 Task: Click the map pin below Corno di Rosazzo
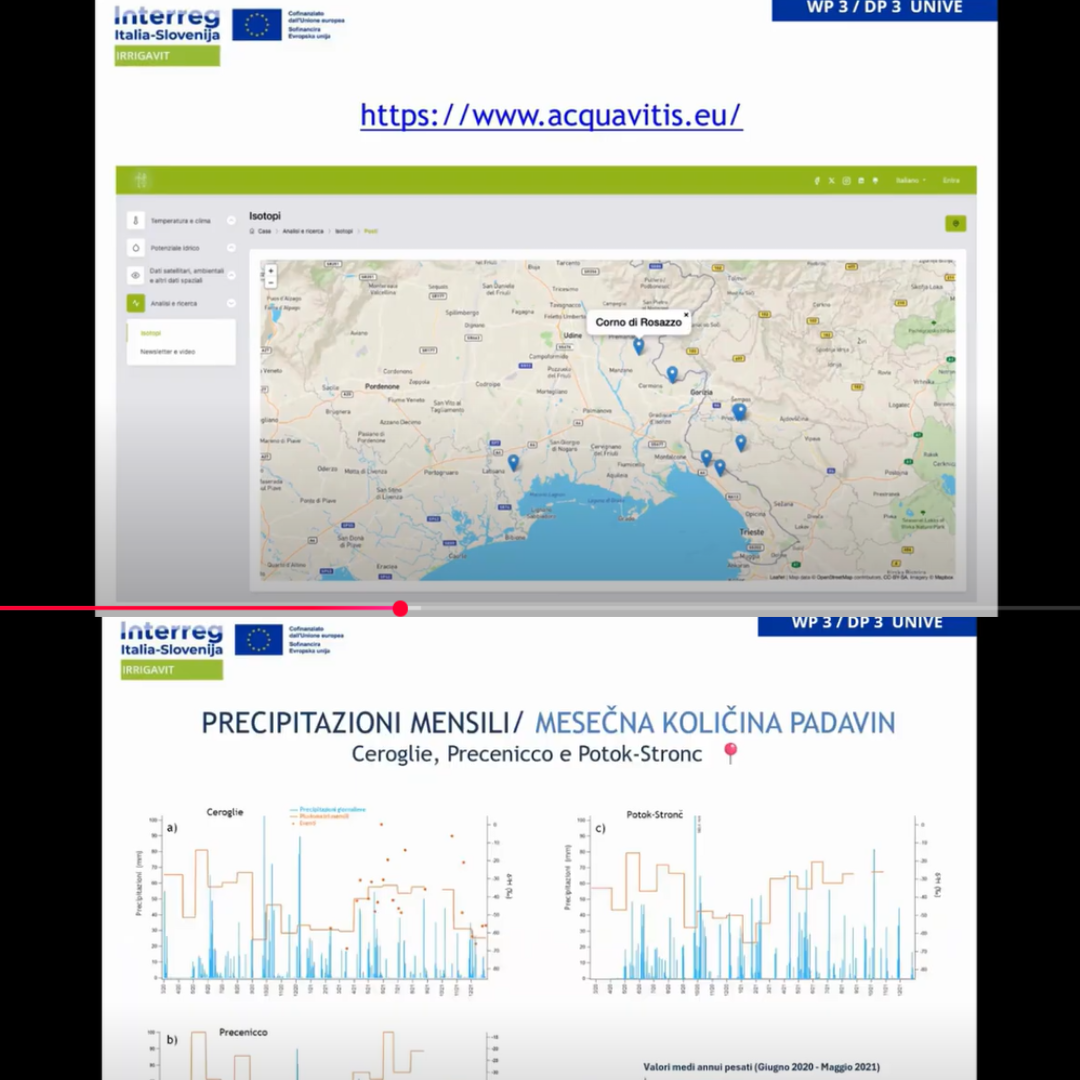point(672,374)
